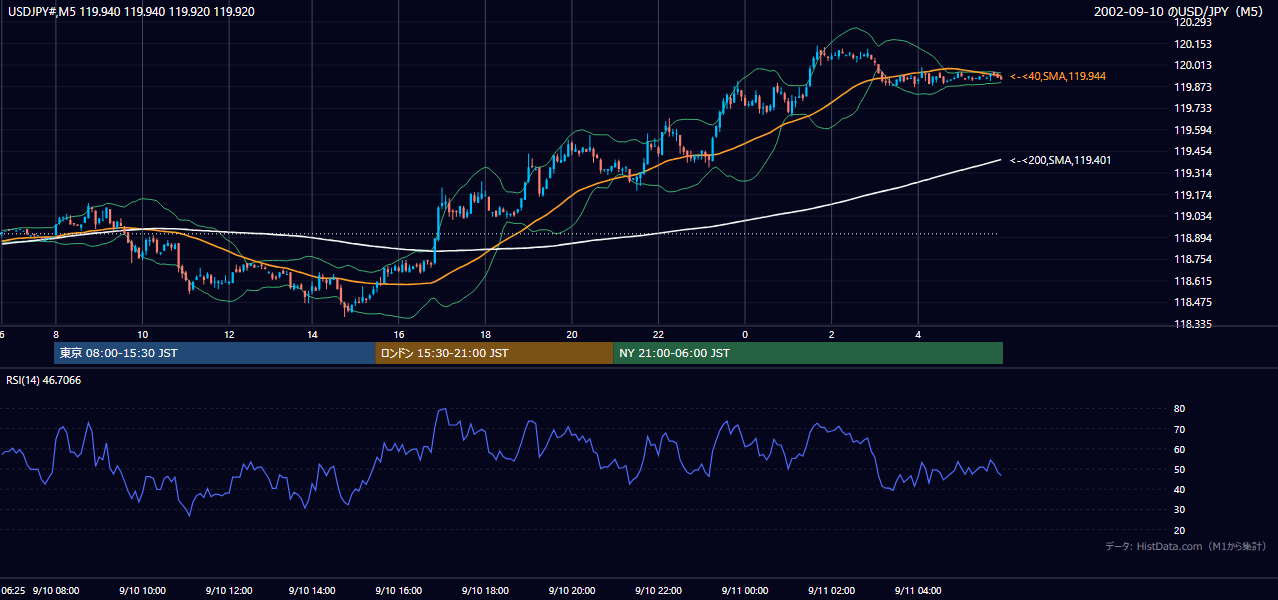The height and width of the screenshot is (600, 1278).
Task: Click price axis value 119.454
Action: pos(1192,152)
